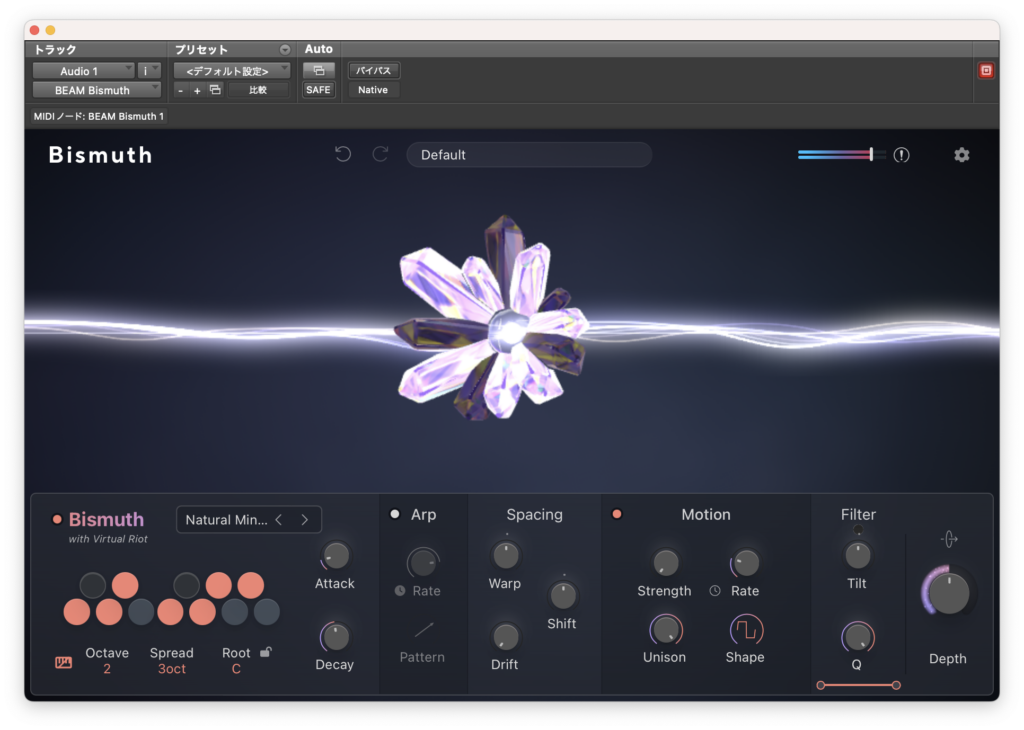Open the Natural Min... scale selector

[x=249, y=519]
